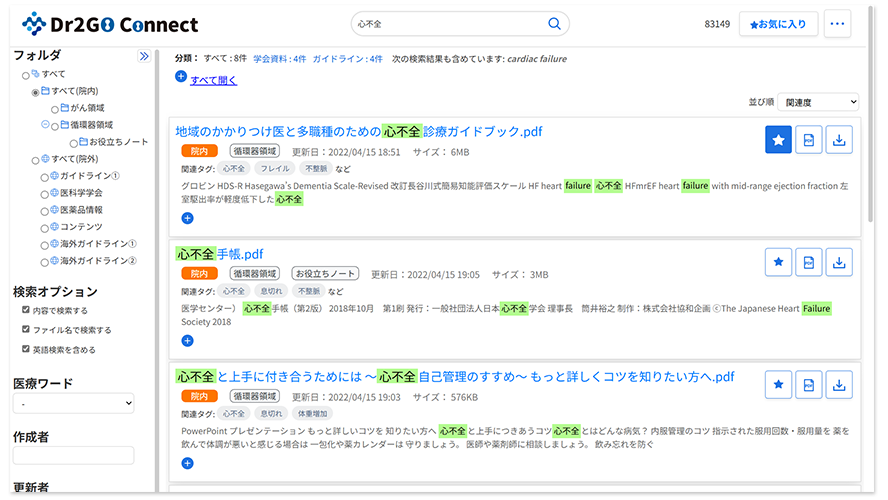Favorite 心不全手帳.pdf with the star
The image size is (888, 500).
click(x=778, y=262)
